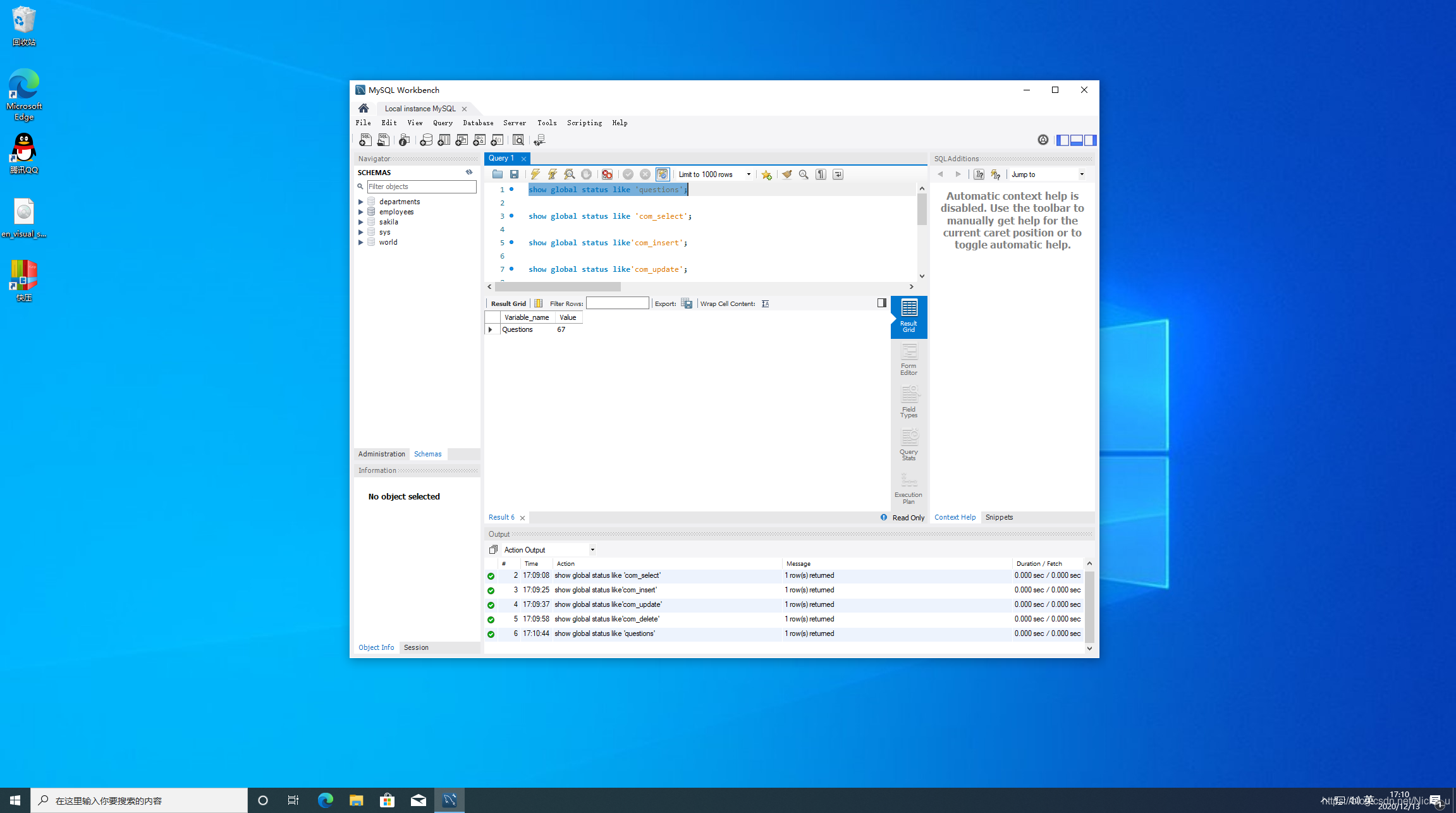Image resolution: width=1456 pixels, height=813 pixels.
Task: Toggle display of invisible characters
Action: tap(821, 174)
